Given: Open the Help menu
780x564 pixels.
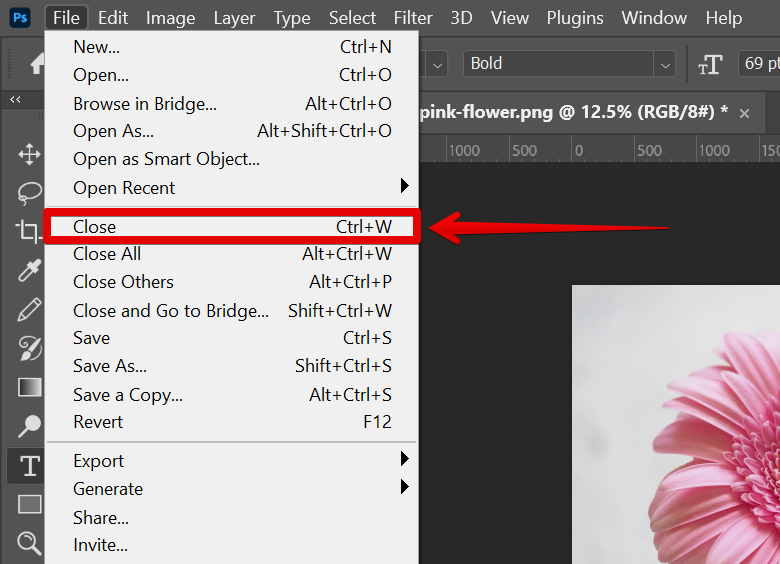Looking at the screenshot, I should click(x=724, y=18).
